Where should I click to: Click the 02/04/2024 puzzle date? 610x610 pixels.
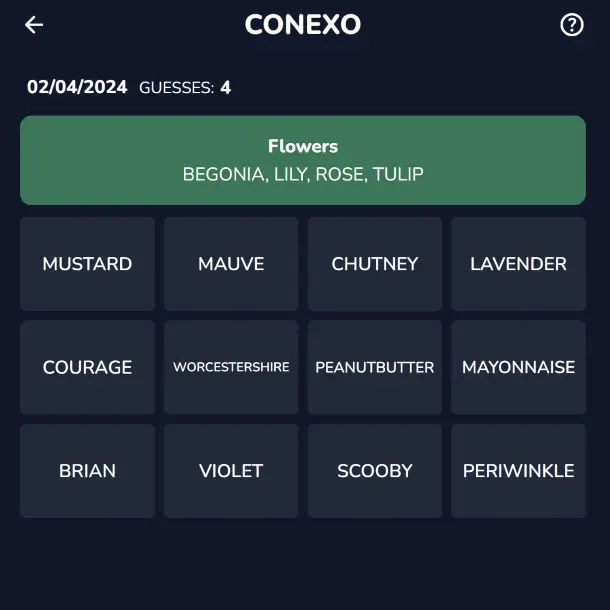click(x=77, y=87)
